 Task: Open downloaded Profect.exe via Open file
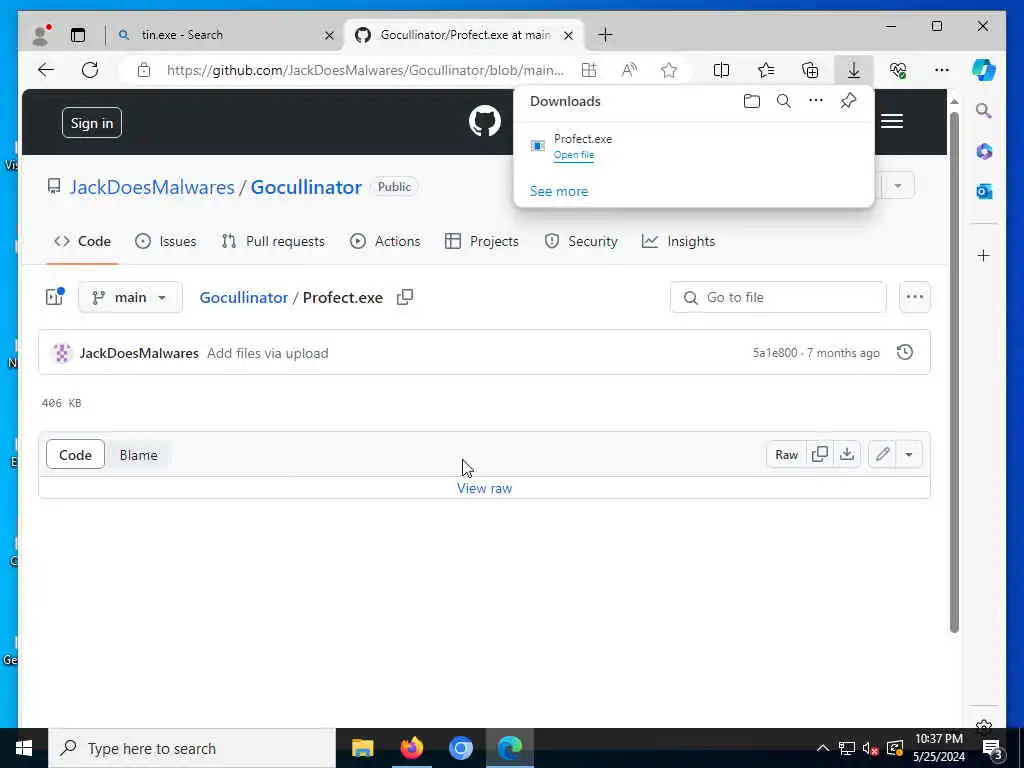574,155
